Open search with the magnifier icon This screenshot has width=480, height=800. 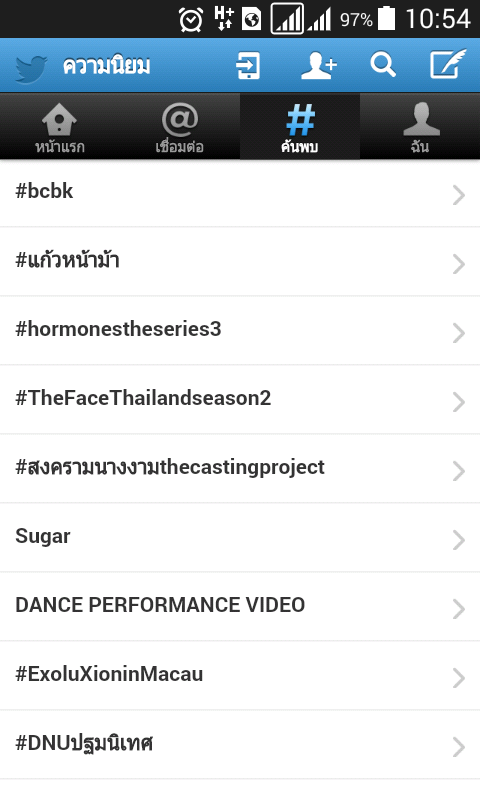[383, 65]
